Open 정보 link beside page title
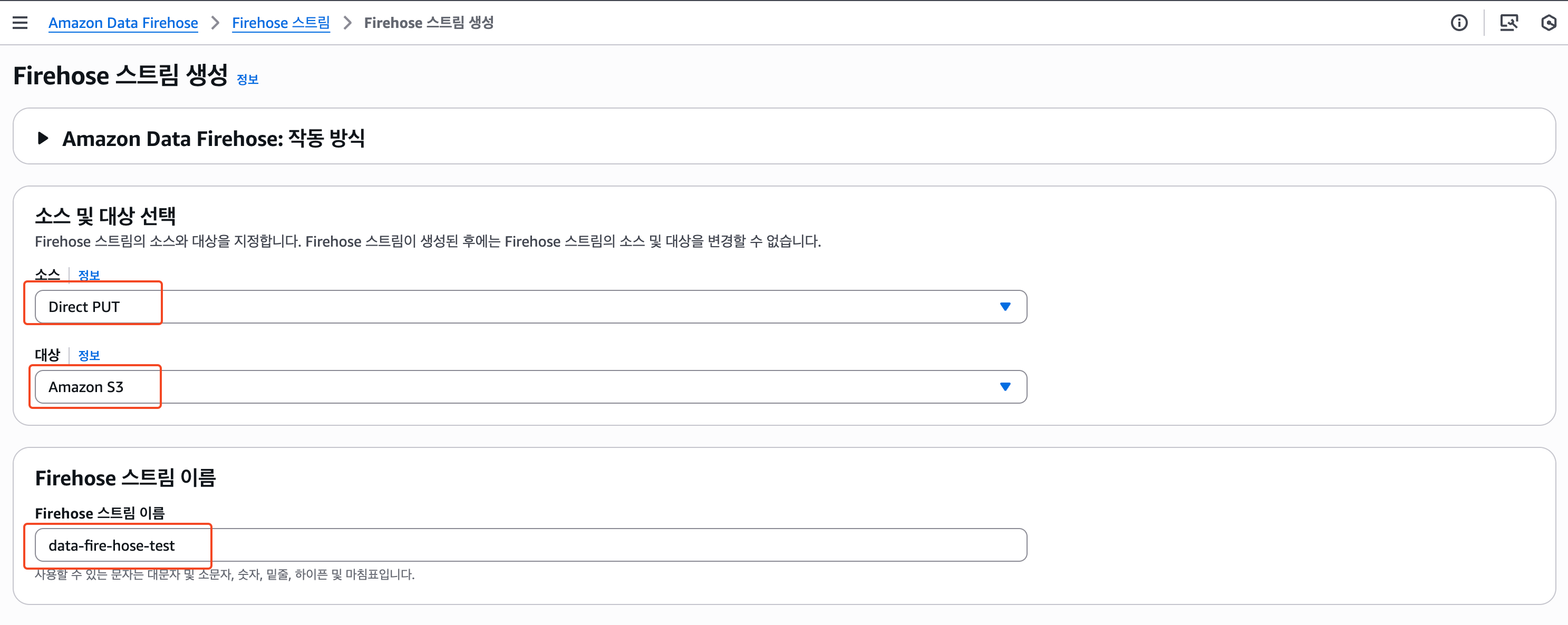 (247, 80)
